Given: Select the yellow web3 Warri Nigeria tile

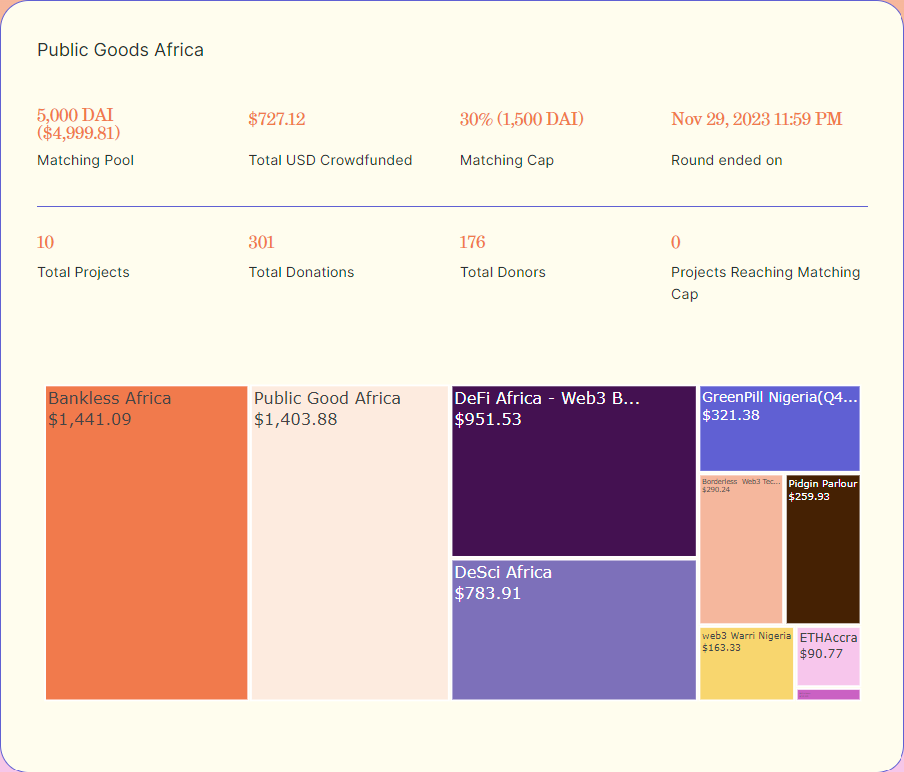Looking at the screenshot, I should point(746,664).
